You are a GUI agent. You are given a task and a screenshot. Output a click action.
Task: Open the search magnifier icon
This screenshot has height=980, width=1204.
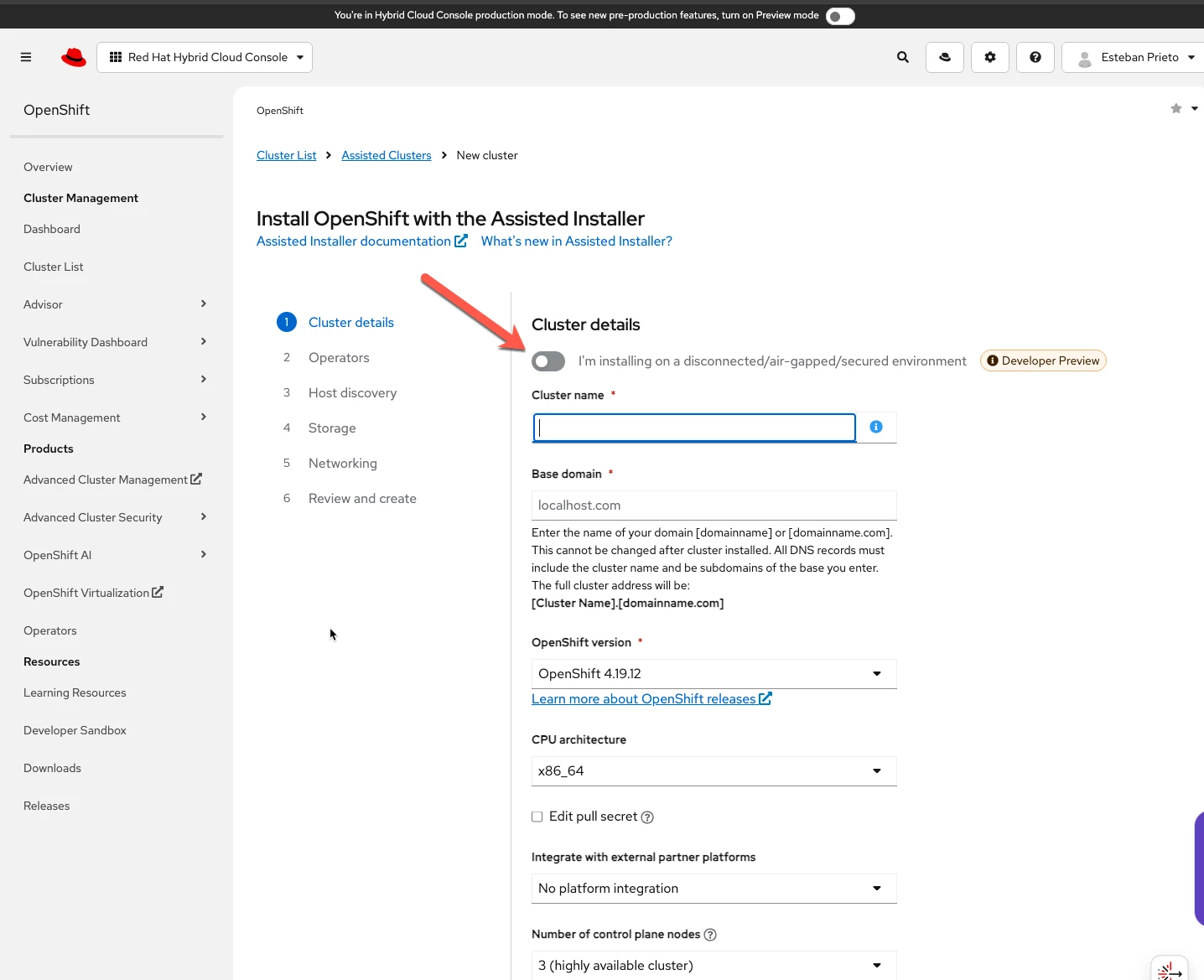pyautogui.click(x=903, y=57)
